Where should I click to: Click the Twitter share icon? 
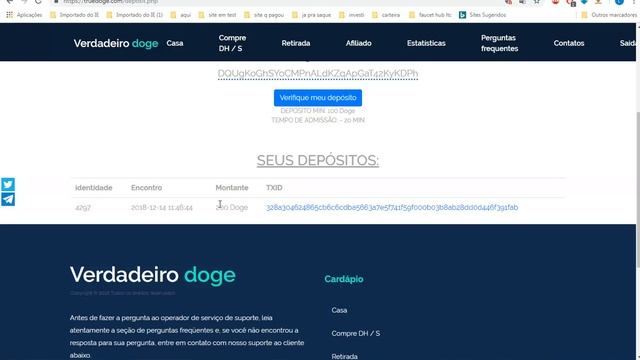click(x=8, y=184)
